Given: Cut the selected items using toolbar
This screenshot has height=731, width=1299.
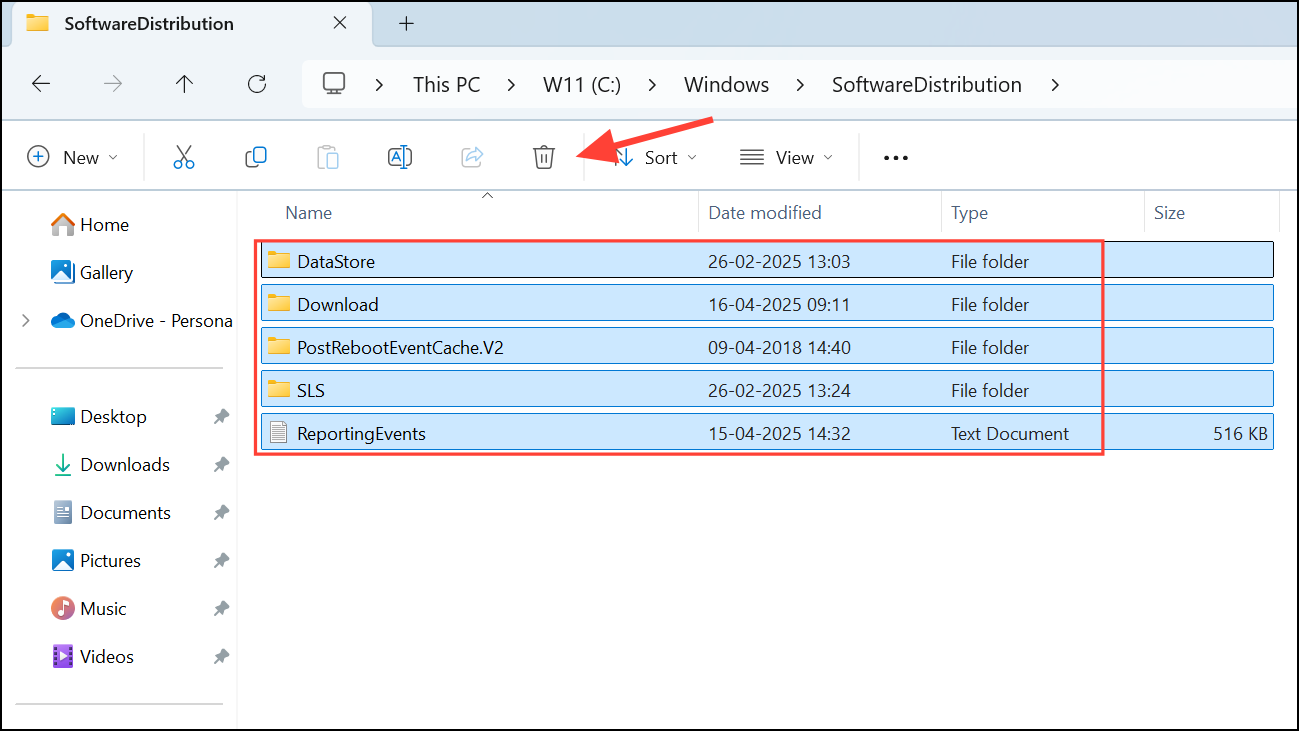Looking at the screenshot, I should pos(183,157).
